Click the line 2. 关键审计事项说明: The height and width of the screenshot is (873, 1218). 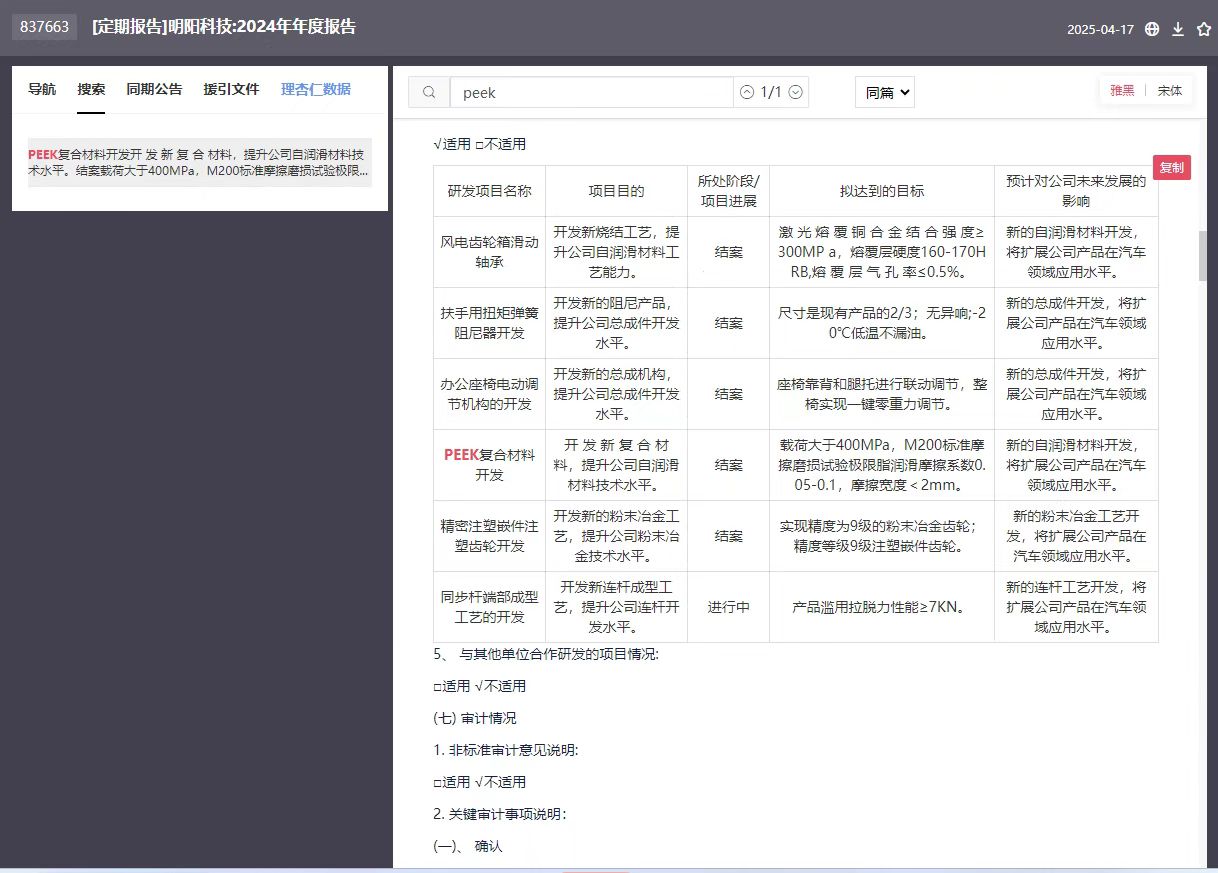(x=500, y=814)
